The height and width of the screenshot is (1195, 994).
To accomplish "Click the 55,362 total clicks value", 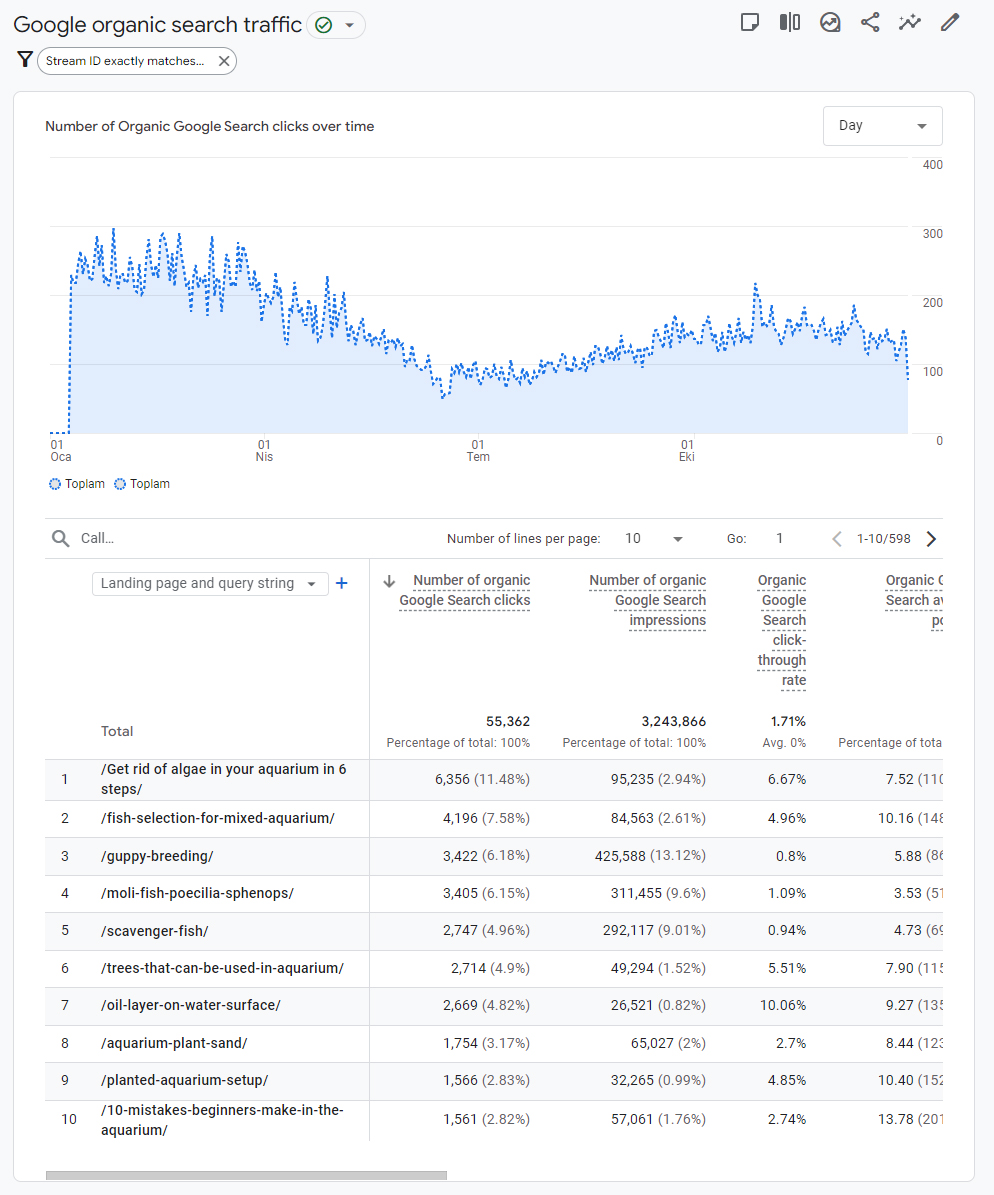I will 508,722.
